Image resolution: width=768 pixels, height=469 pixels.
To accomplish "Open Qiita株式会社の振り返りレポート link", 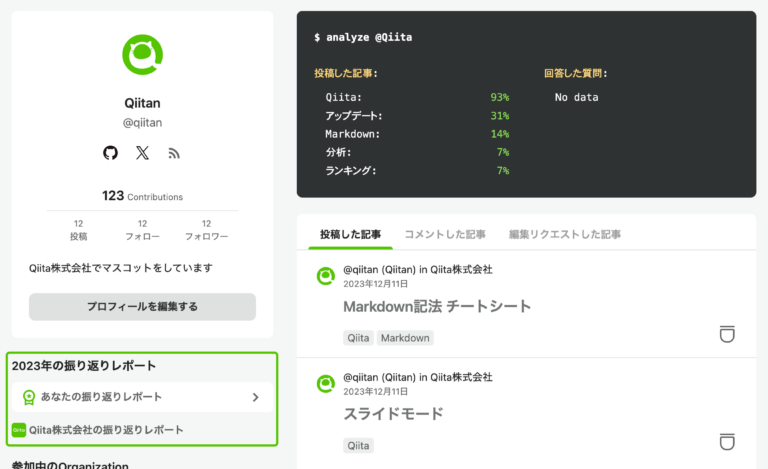I will point(106,430).
